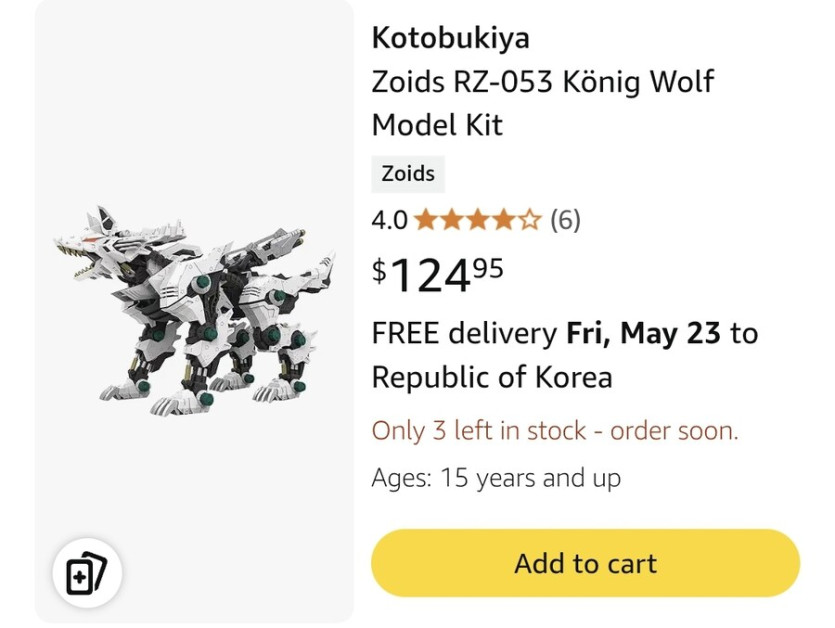Click the $124.95 price
The width and height of the screenshot is (835, 628).
click(x=438, y=275)
